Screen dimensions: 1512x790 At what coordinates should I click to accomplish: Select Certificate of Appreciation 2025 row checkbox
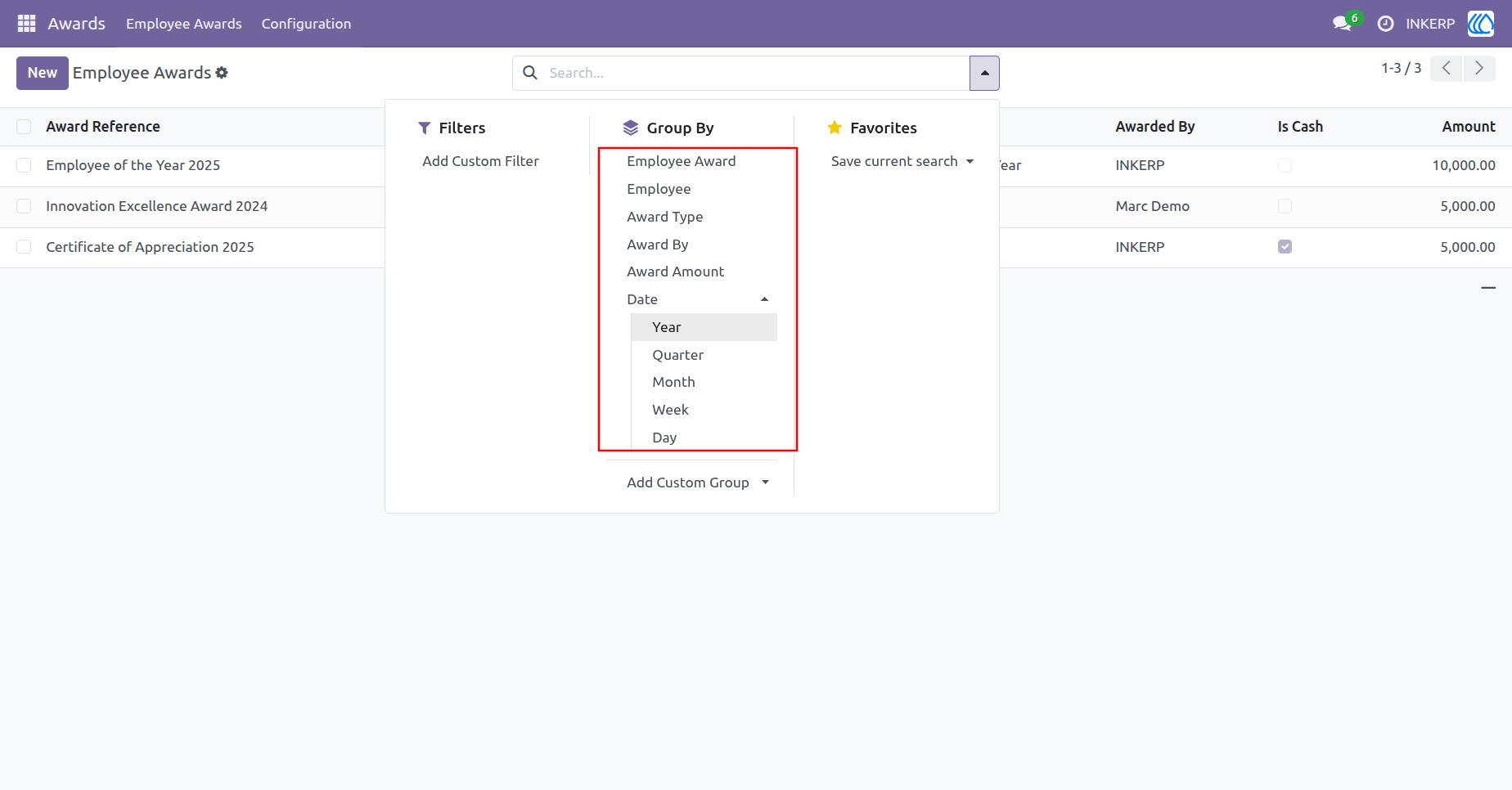click(x=24, y=247)
